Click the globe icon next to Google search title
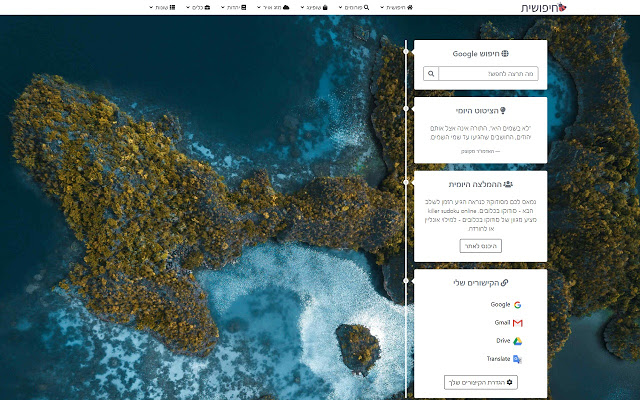The width and height of the screenshot is (640, 400). (505, 53)
